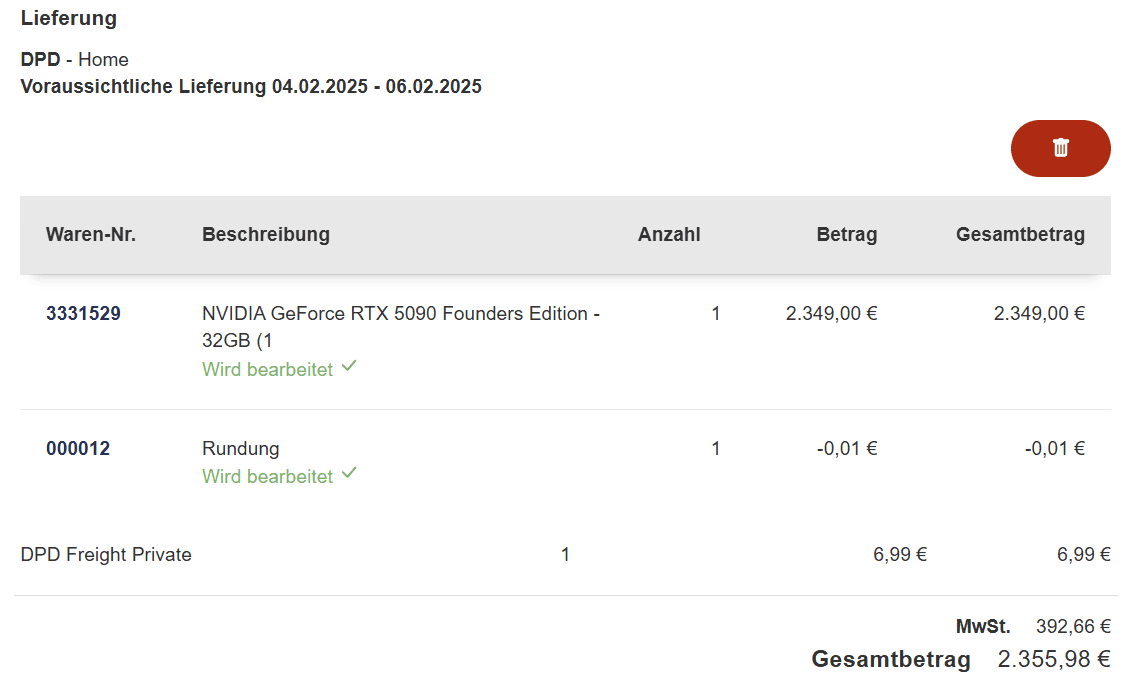Open item number 3331529
Viewport: 1136px width, 690px height.
pos(83,314)
